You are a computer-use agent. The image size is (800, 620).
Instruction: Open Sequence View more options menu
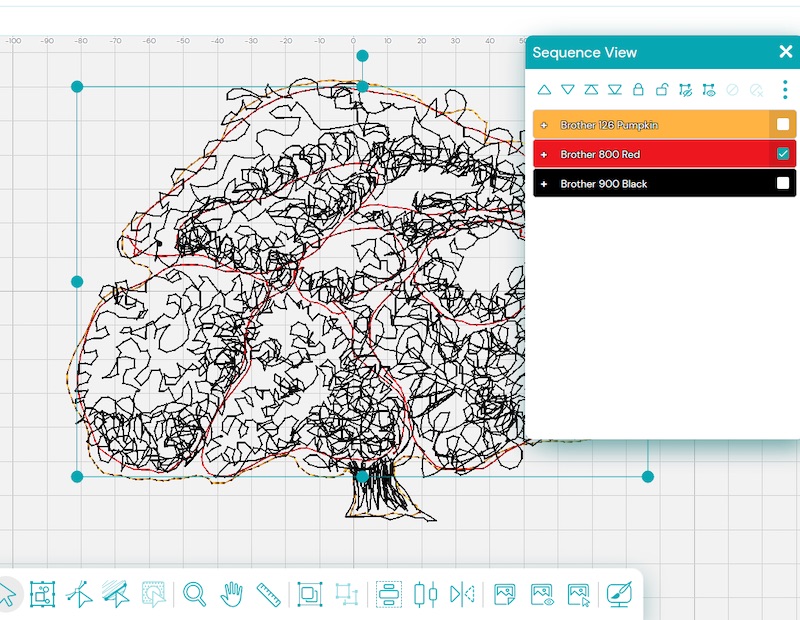785,90
